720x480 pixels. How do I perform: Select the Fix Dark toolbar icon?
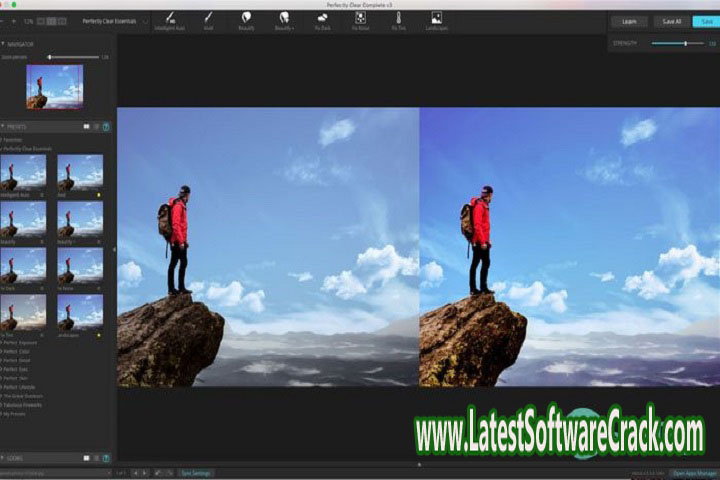pyautogui.click(x=323, y=17)
